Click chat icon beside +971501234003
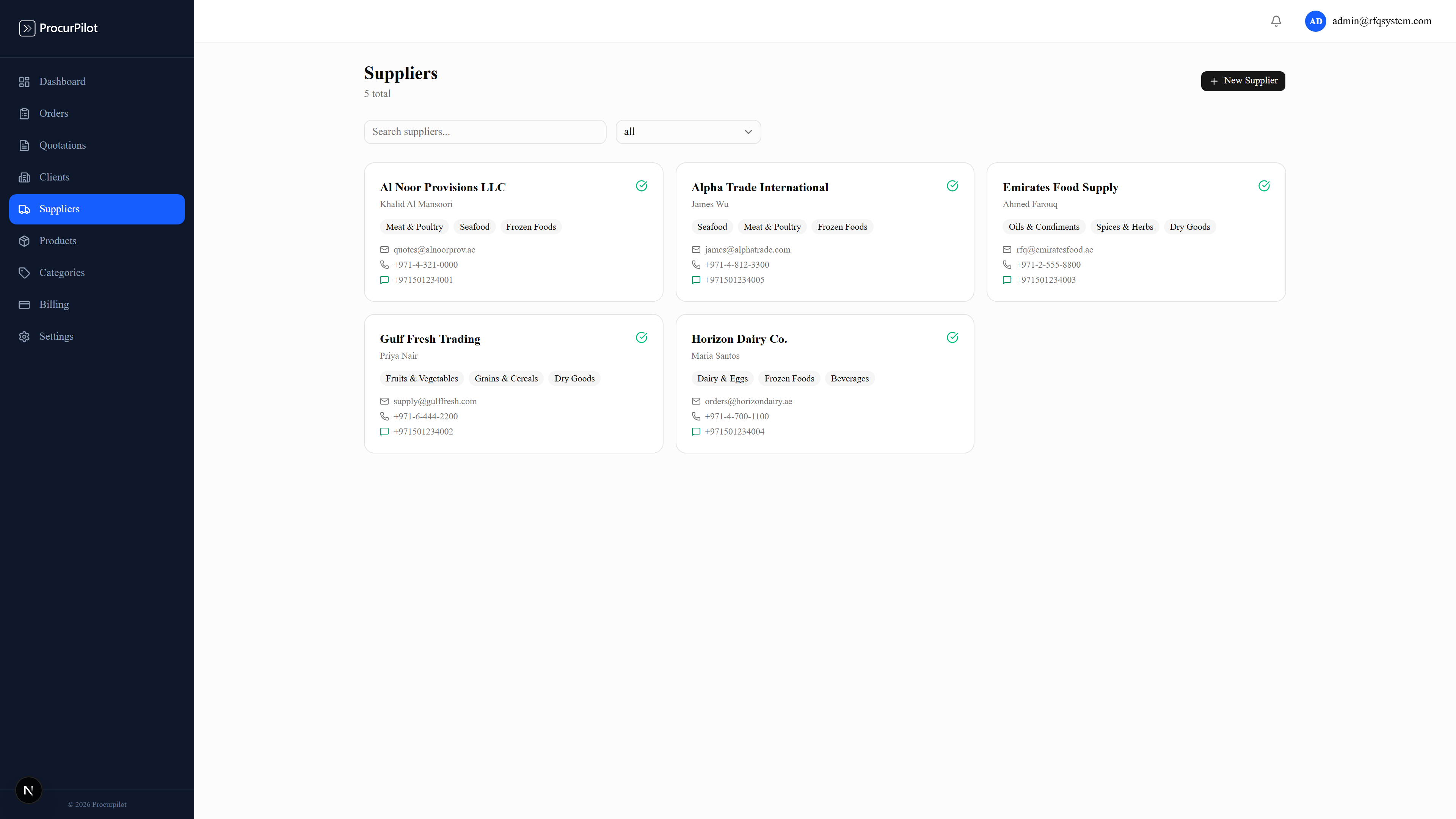The height and width of the screenshot is (819, 1456). click(1007, 280)
